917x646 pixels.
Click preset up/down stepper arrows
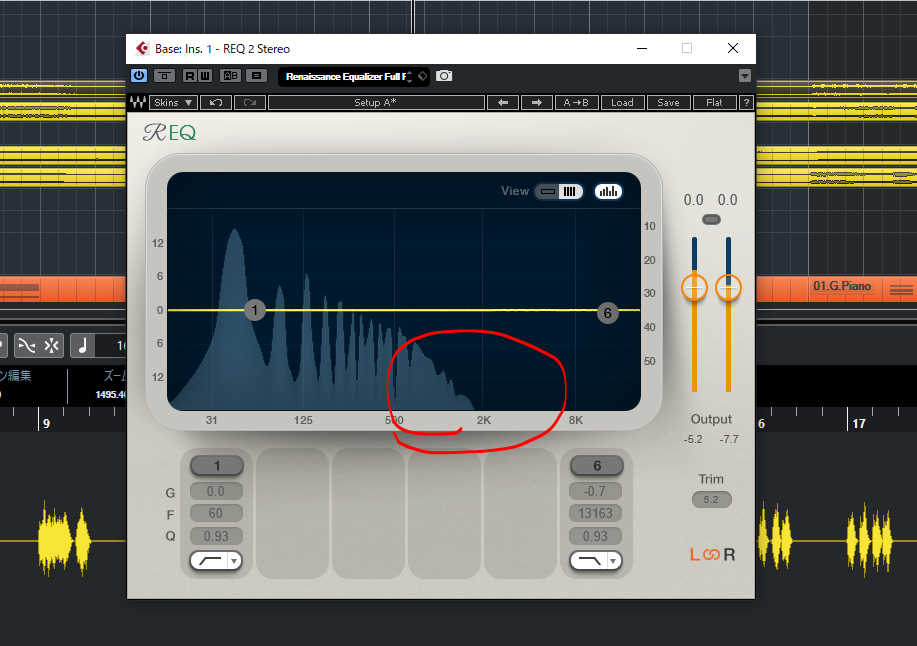(x=410, y=77)
